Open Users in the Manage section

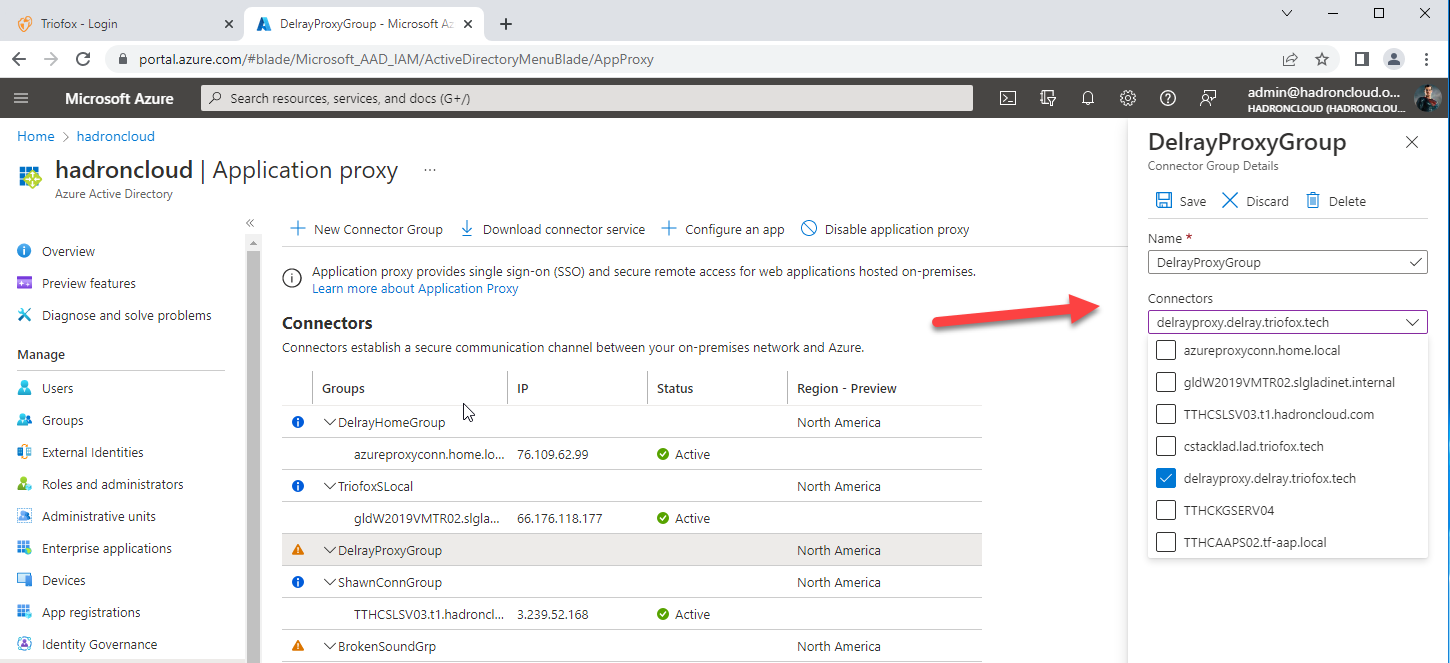57,388
